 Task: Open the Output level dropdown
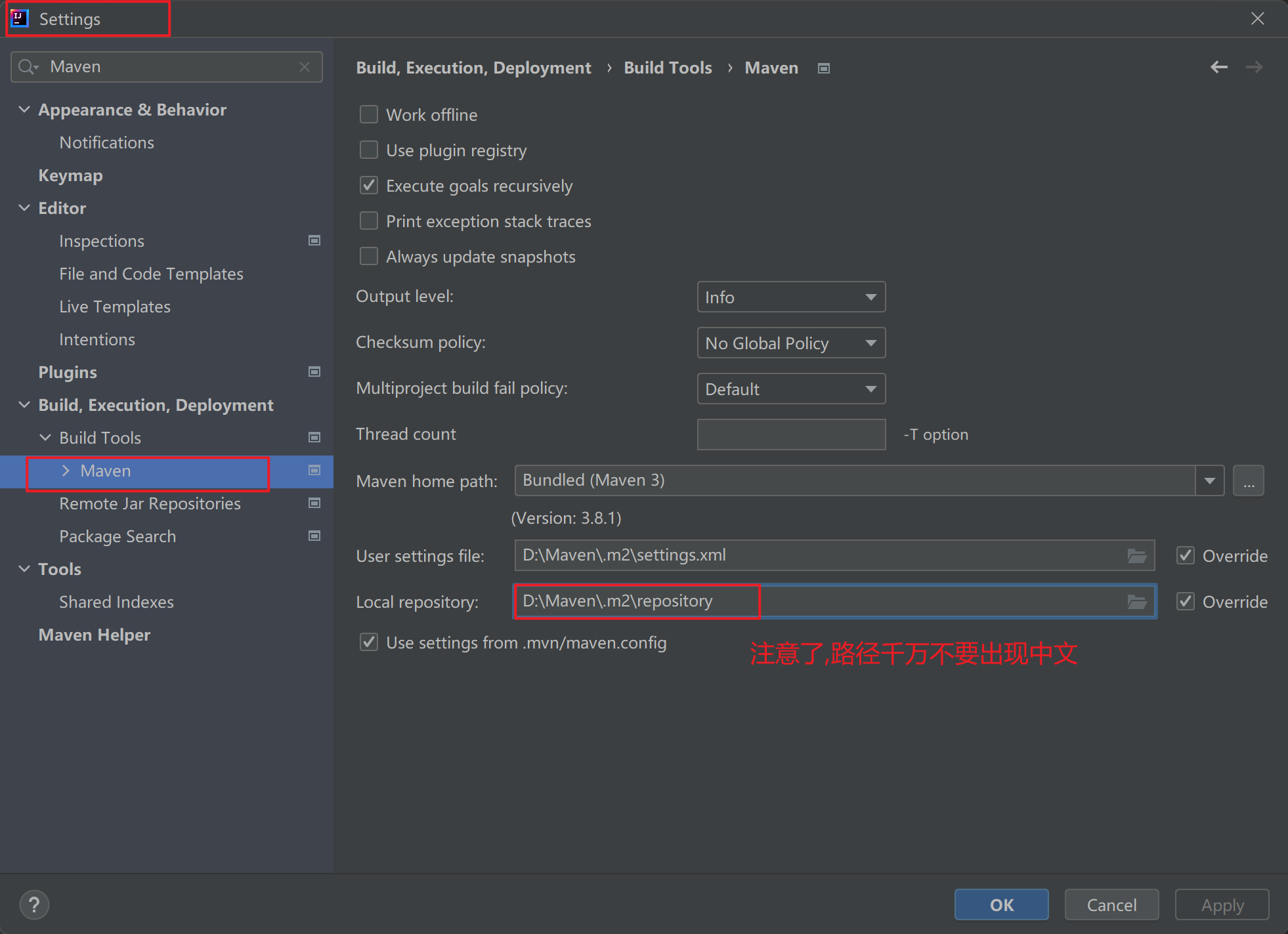point(791,297)
